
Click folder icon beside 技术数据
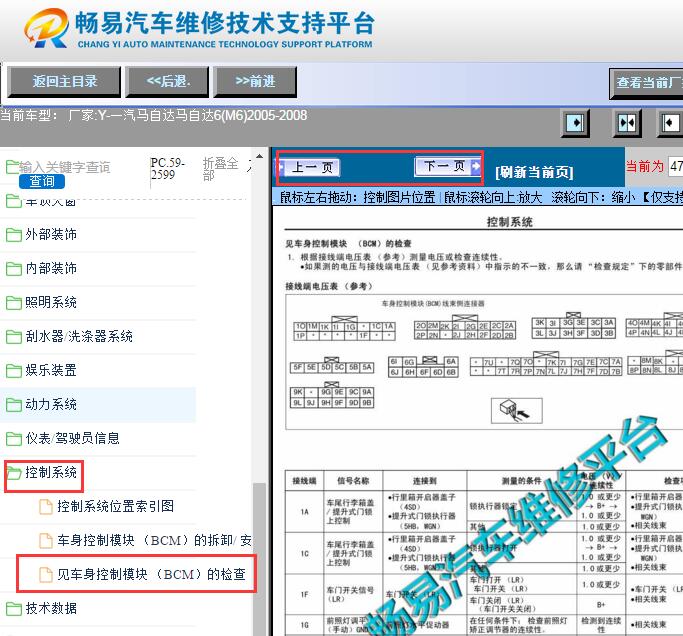(x=14, y=609)
